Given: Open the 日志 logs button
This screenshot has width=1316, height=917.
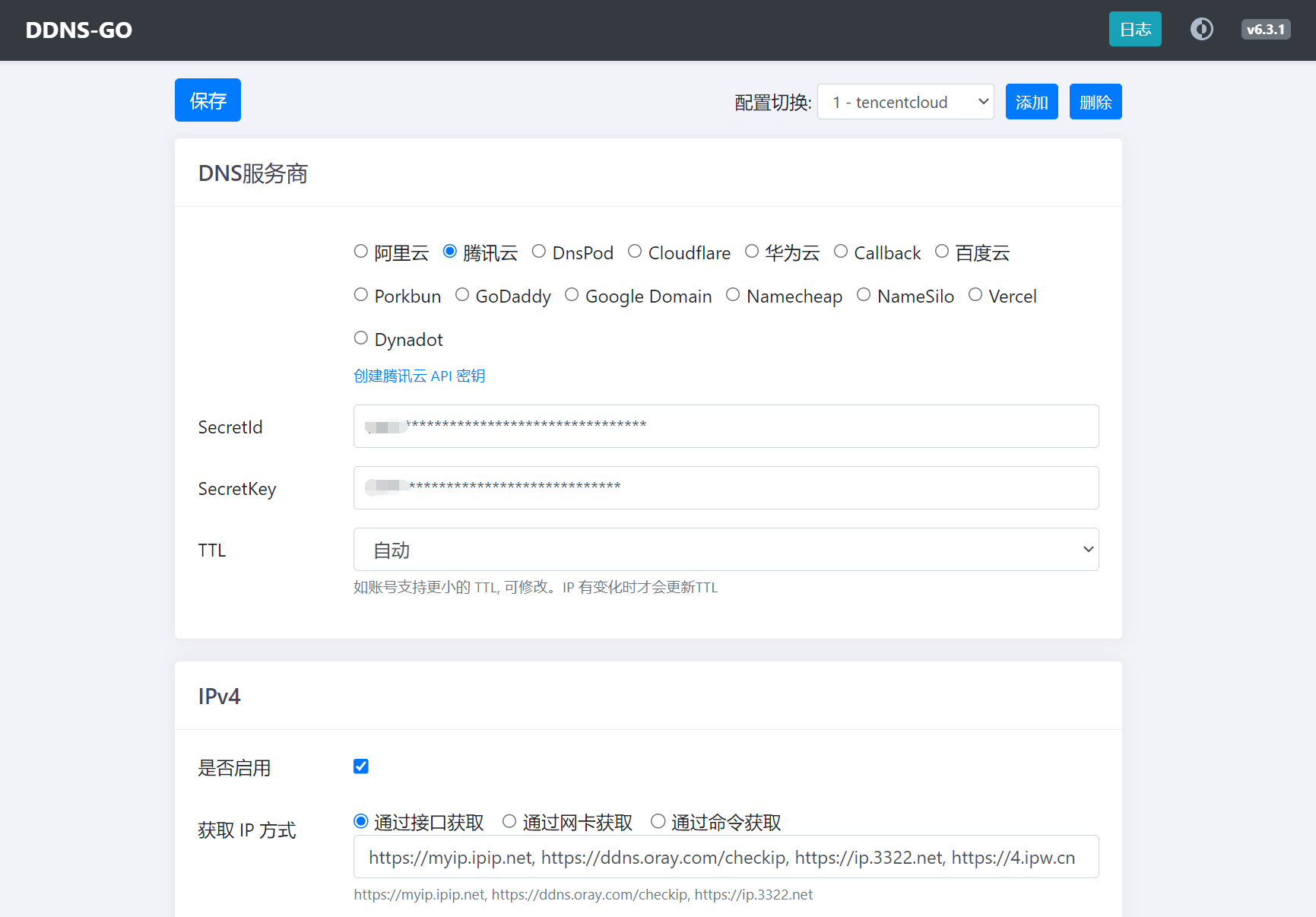Looking at the screenshot, I should (x=1134, y=30).
